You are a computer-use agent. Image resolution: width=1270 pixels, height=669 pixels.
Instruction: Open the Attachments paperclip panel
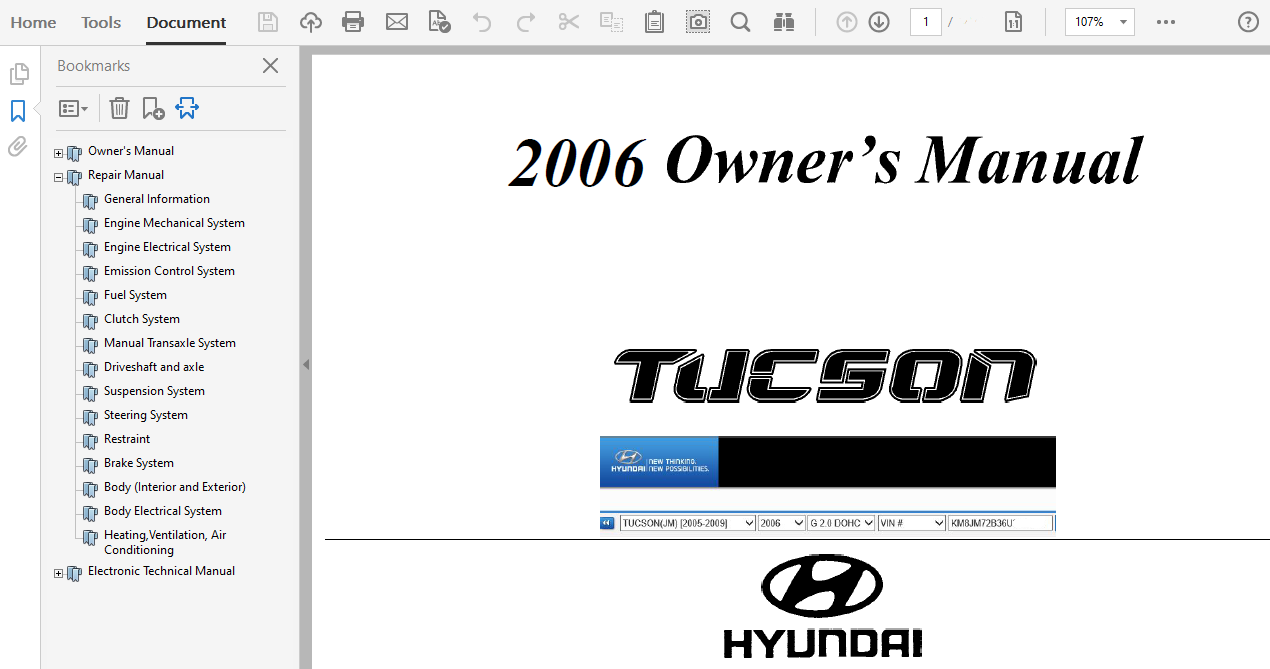(18, 148)
